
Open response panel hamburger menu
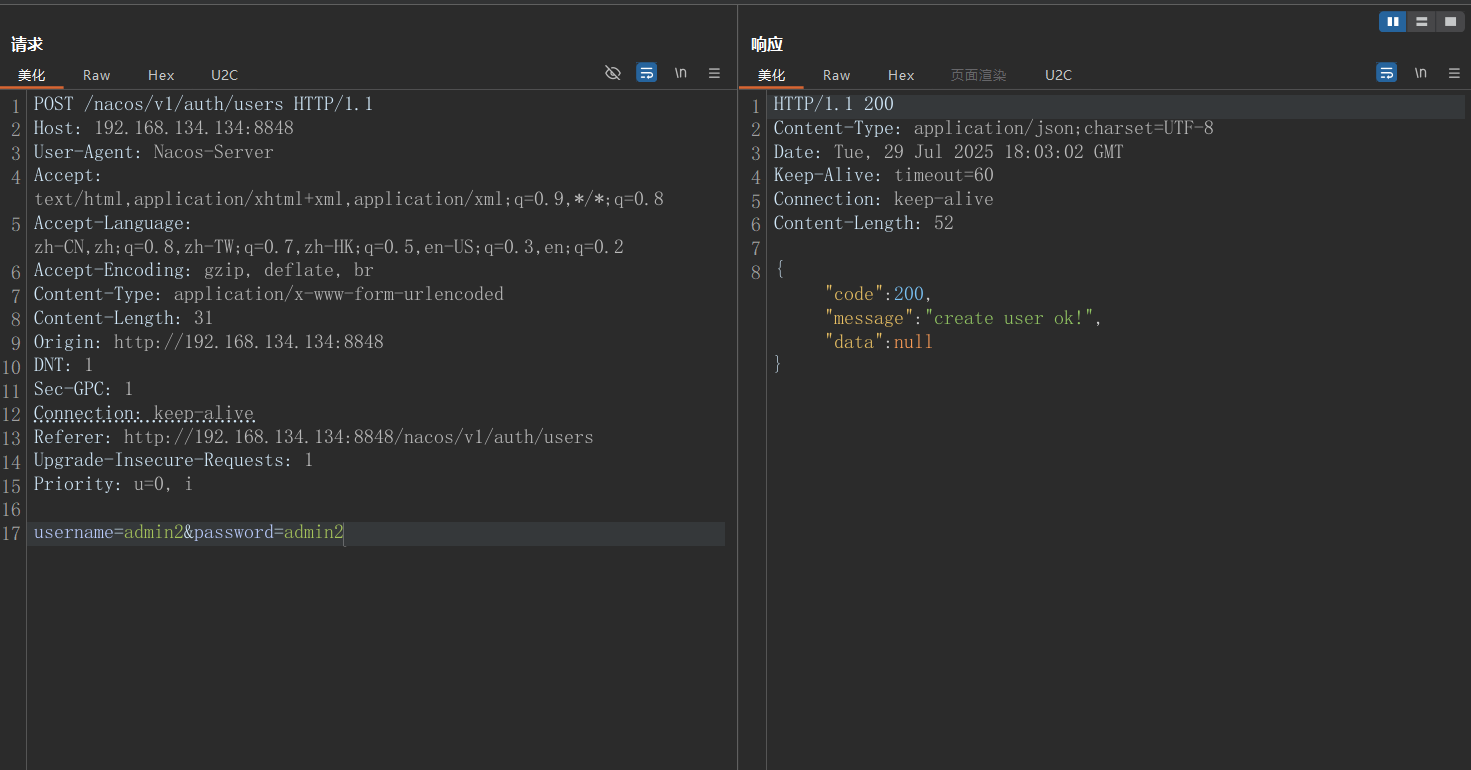tap(1454, 73)
